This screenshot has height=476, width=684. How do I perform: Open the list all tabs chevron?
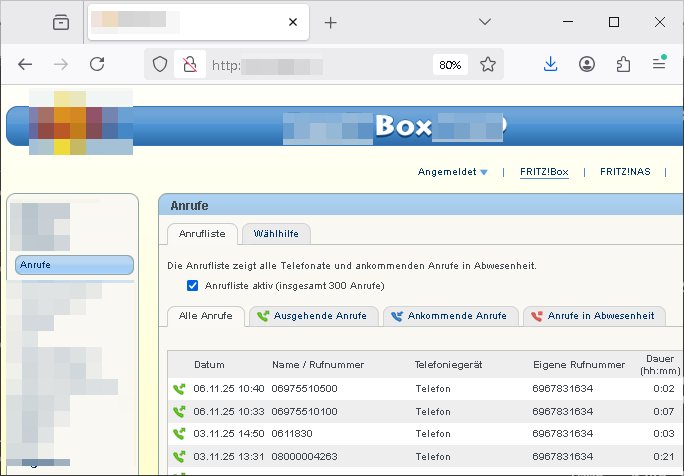pyautogui.click(x=485, y=22)
